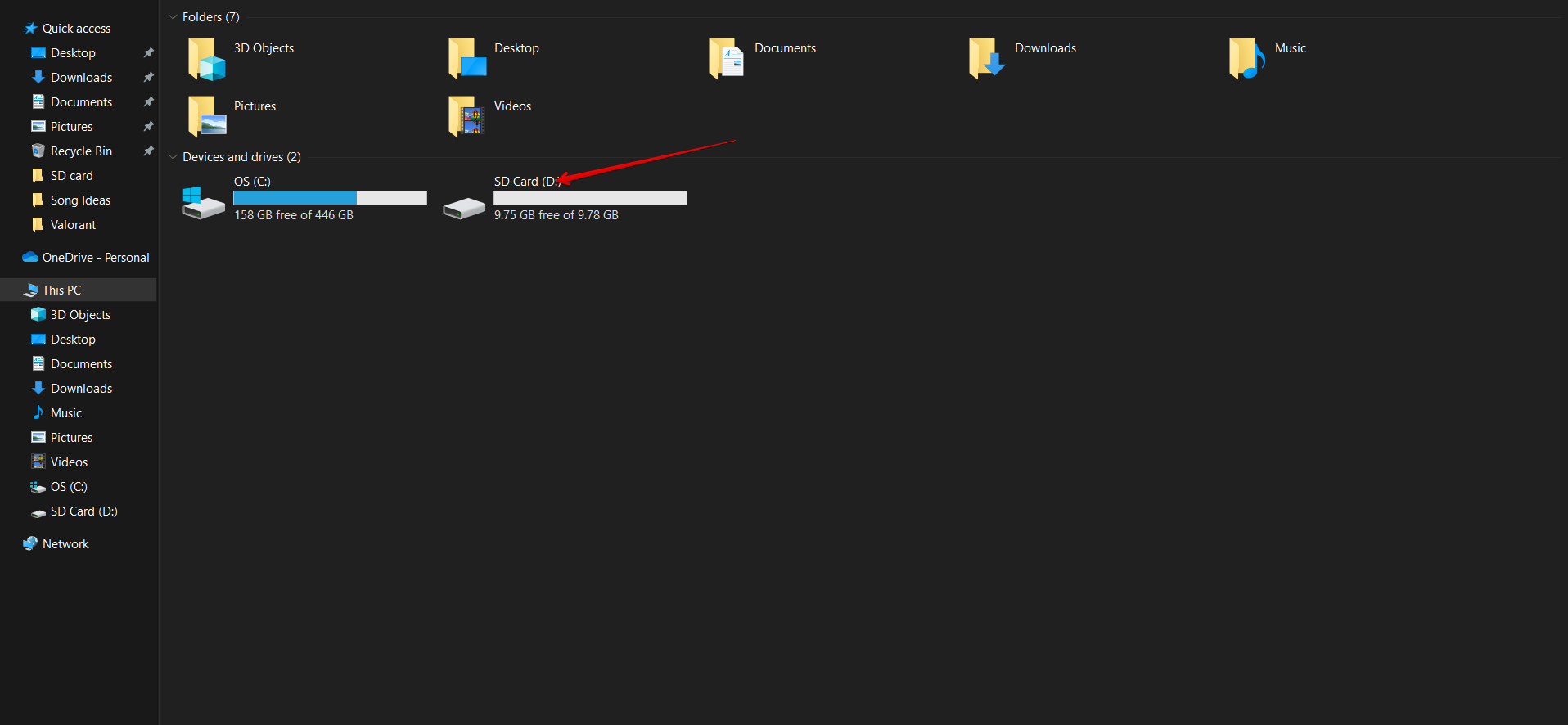The image size is (1568, 725).
Task: Open the OS (C:) drive icon
Action: point(203,203)
